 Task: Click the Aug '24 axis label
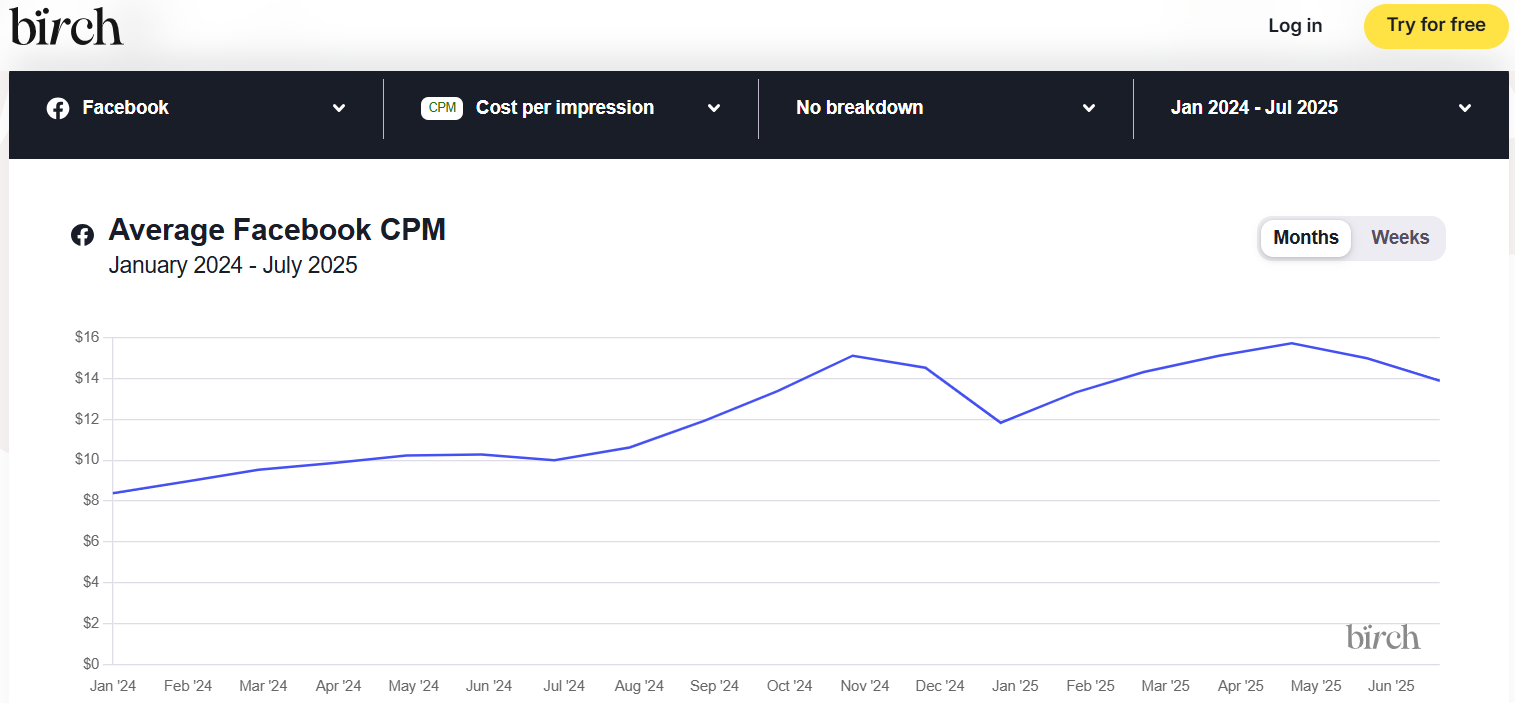pyautogui.click(x=639, y=686)
